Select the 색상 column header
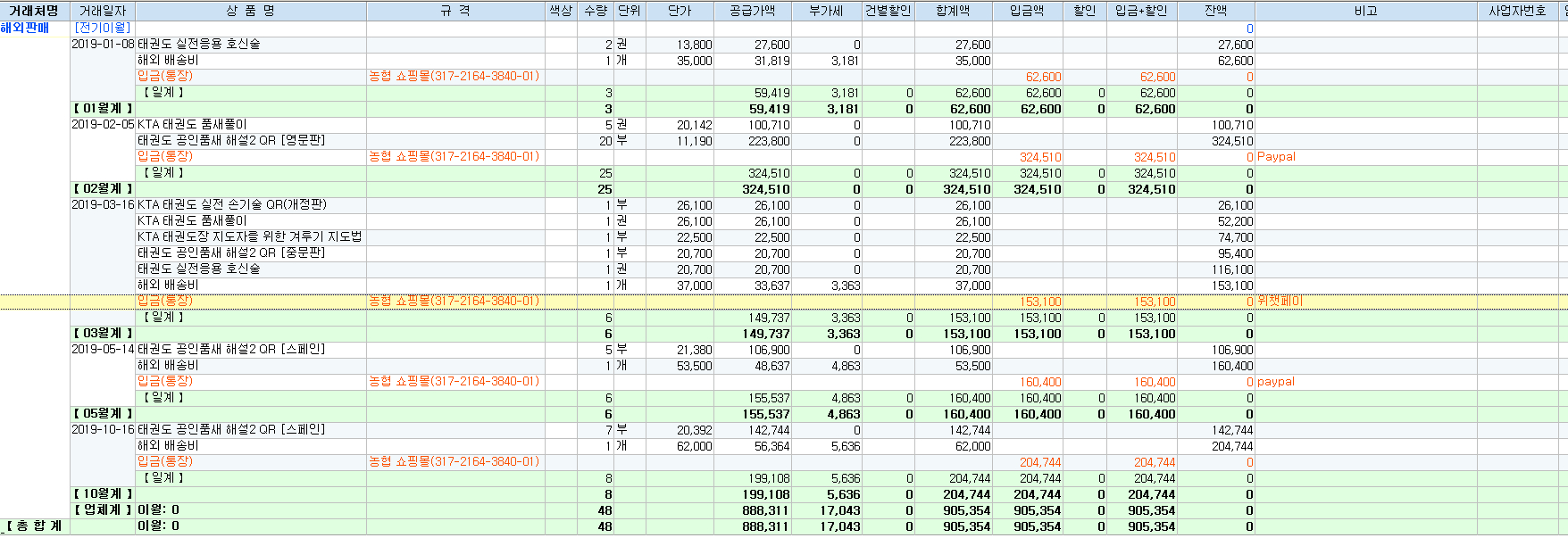The image size is (1568, 538). point(561,11)
